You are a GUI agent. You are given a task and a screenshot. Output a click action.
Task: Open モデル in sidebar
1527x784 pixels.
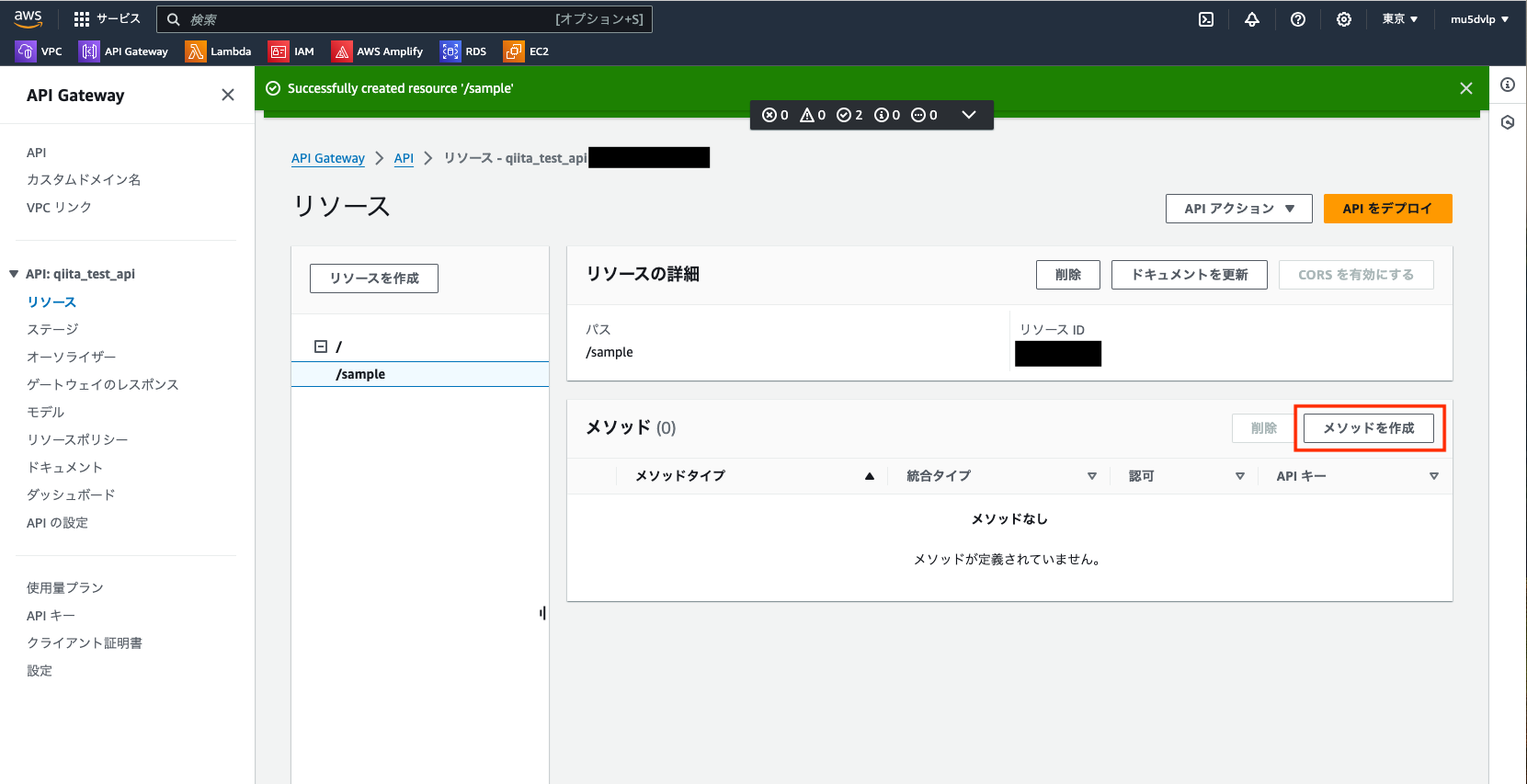click(x=45, y=412)
